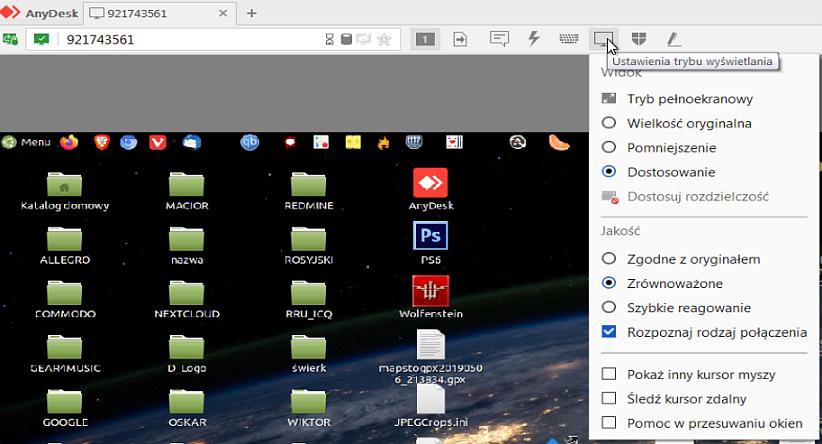Select the mapstogpx gpx file

(430, 357)
